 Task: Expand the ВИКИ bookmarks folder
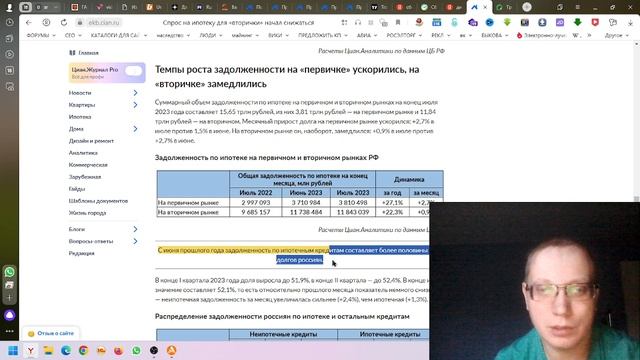(x=278, y=36)
